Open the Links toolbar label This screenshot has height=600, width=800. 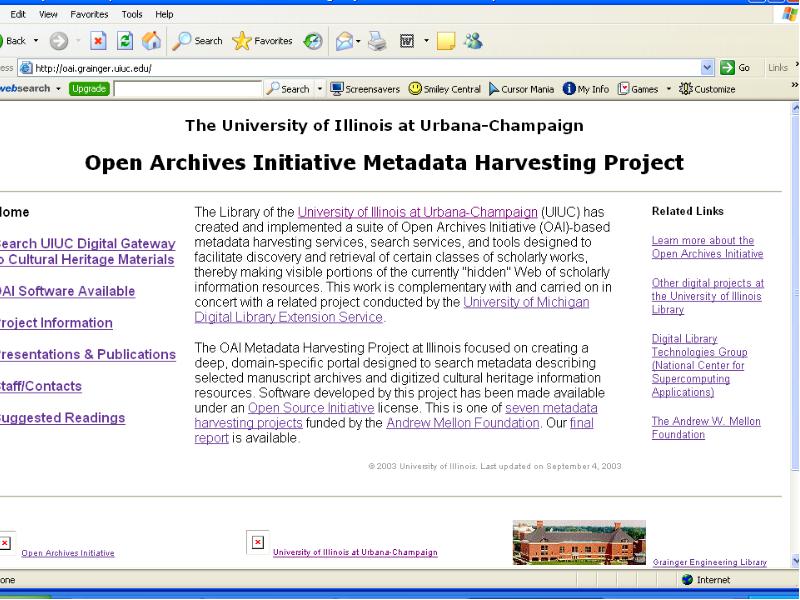click(x=778, y=67)
